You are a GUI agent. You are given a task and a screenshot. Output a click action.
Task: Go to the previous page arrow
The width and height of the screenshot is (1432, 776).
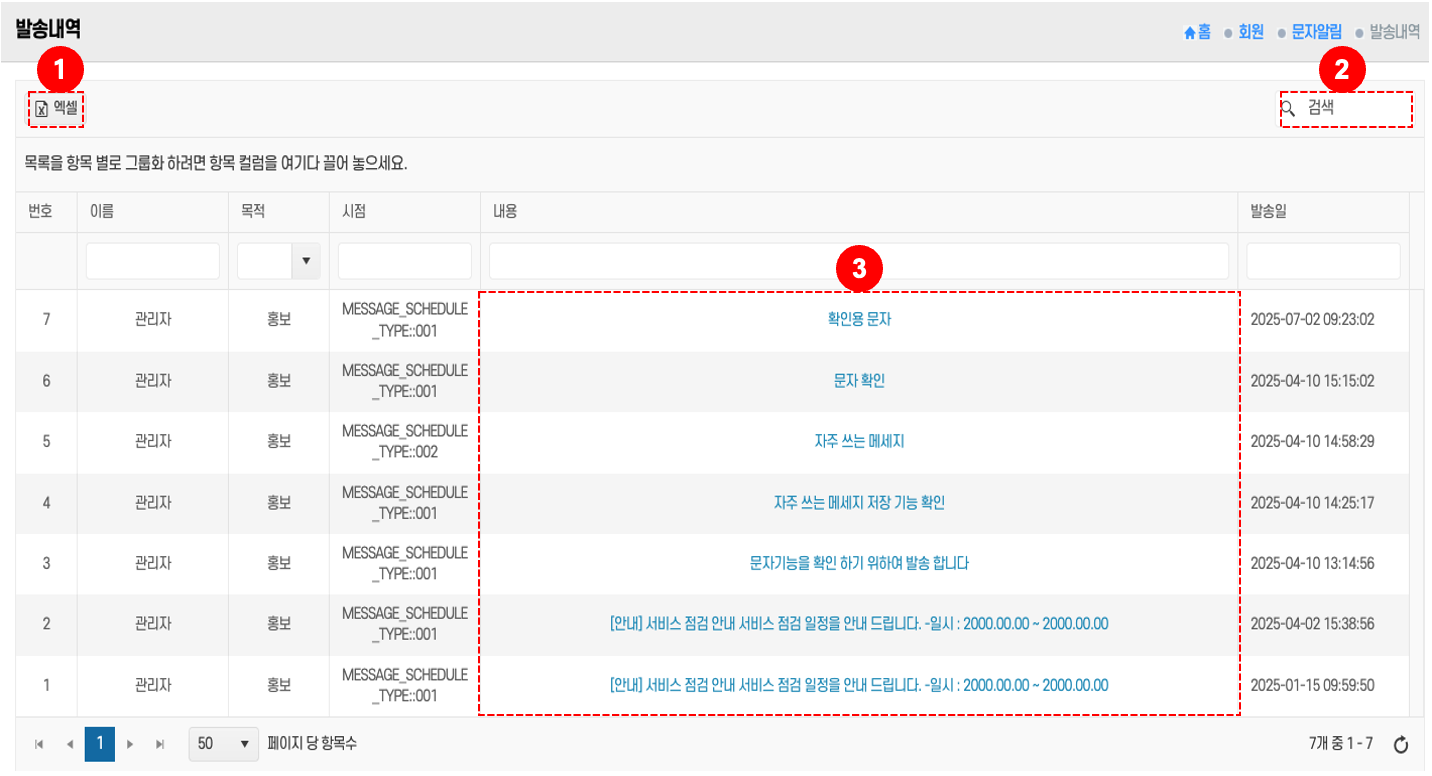pos(70,744)
